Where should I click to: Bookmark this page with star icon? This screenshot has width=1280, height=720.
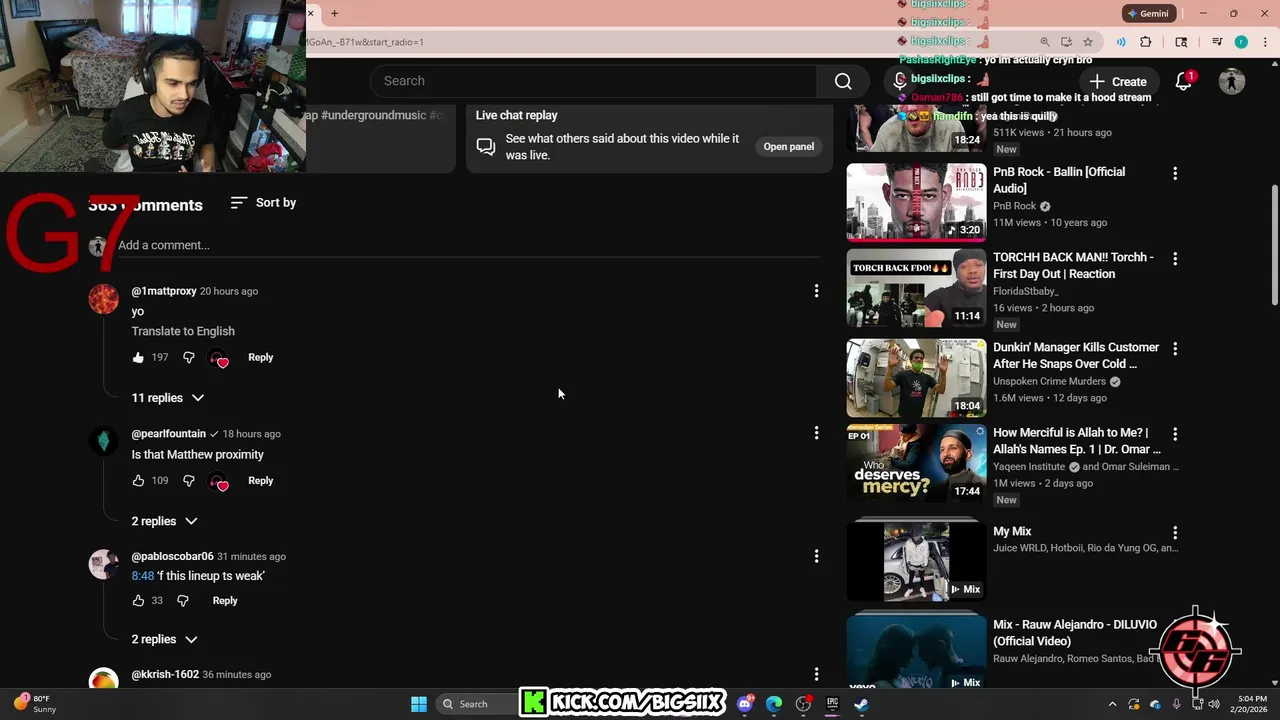1088,42
